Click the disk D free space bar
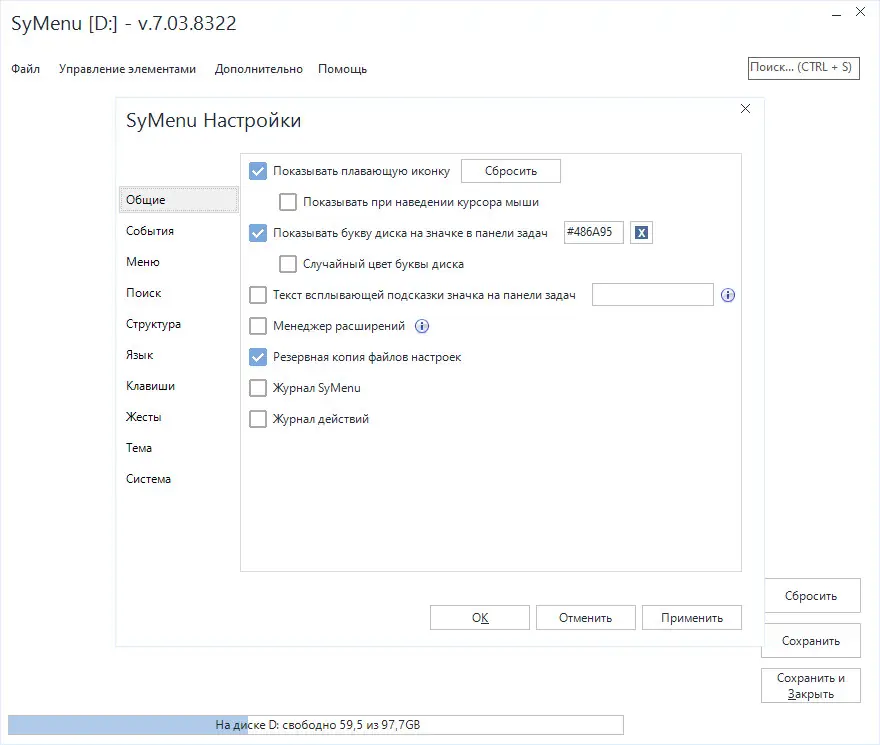This screenshot has width=880, height=745. tap(316, 725)
